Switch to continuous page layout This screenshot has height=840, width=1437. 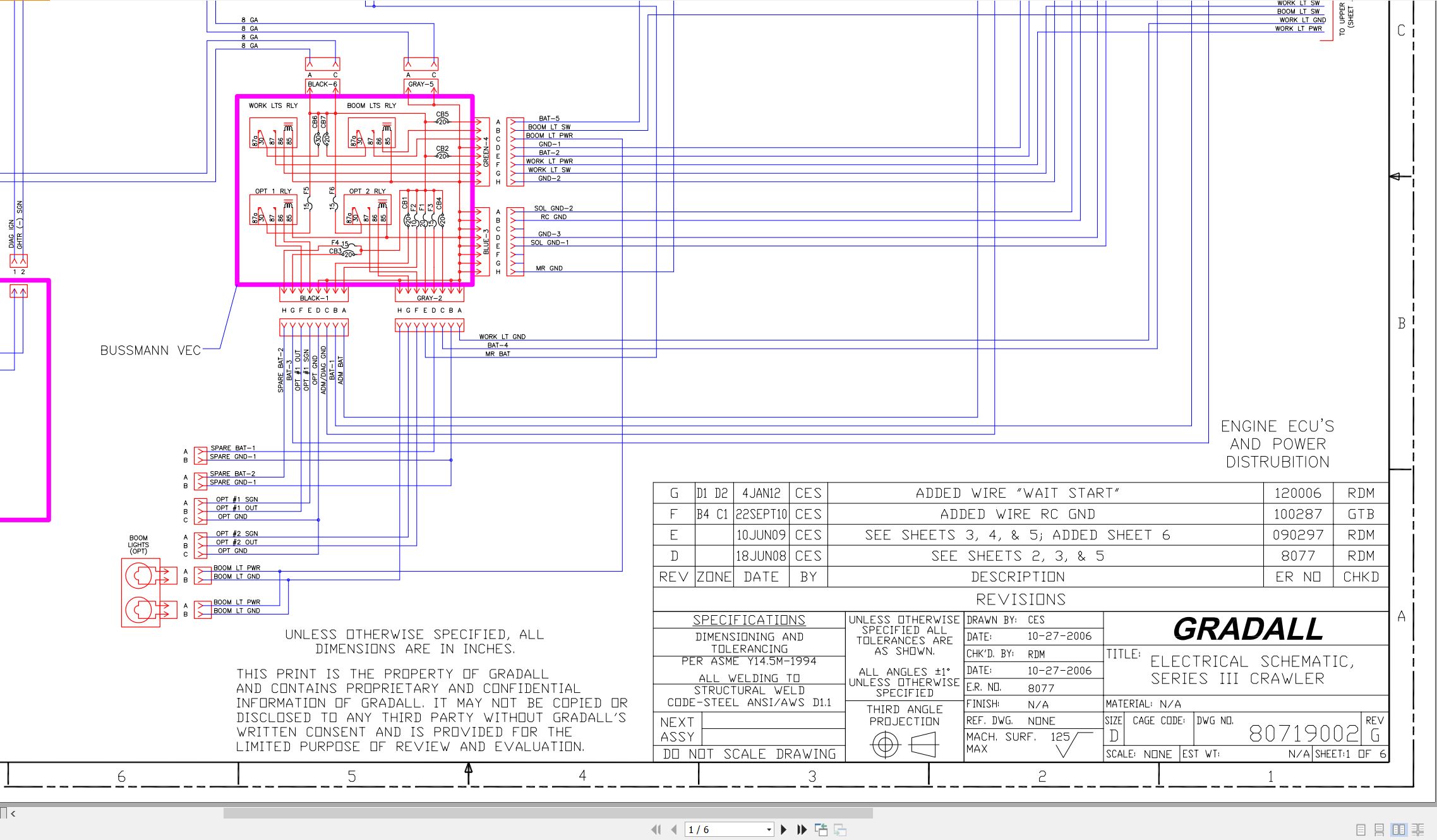pyautogui.click(x=1380, y=830)
